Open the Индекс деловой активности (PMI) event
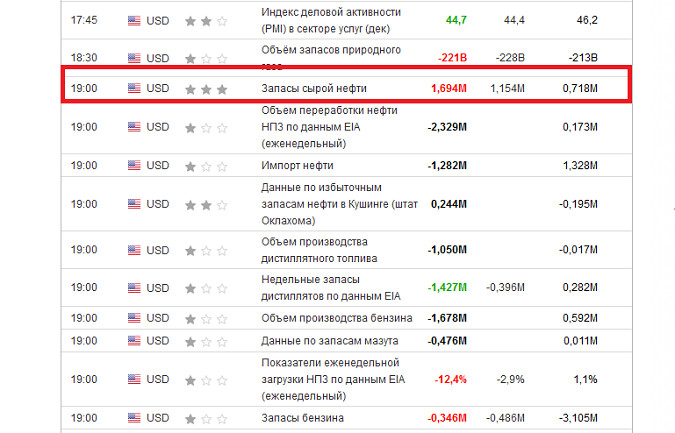 point(330,20)
